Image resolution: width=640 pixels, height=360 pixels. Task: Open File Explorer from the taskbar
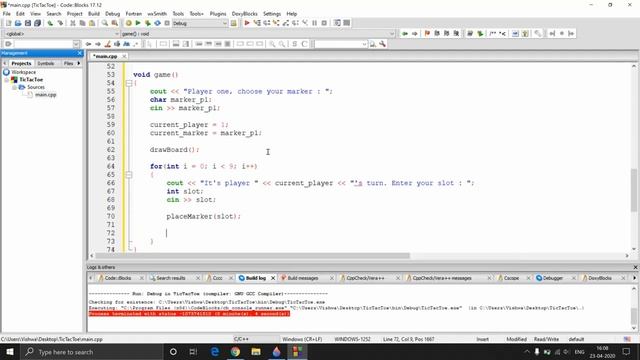click(256, 351)
